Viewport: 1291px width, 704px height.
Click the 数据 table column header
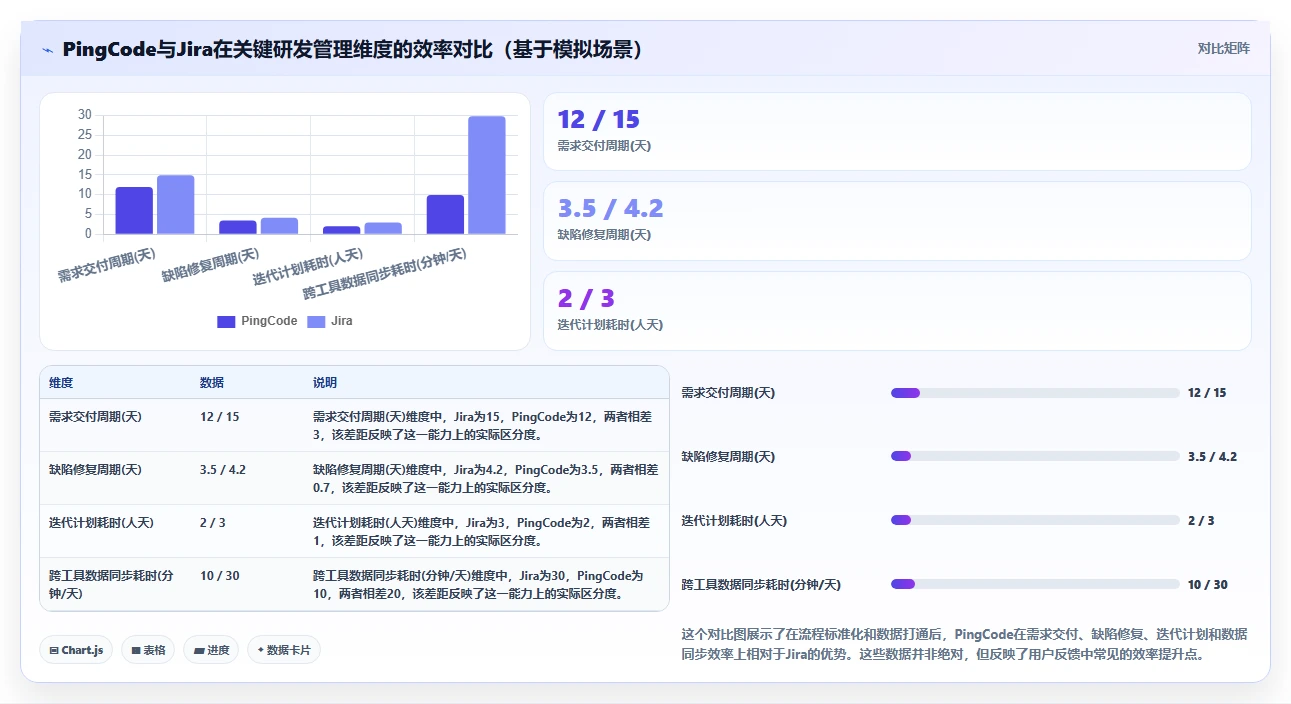(212, 383)
